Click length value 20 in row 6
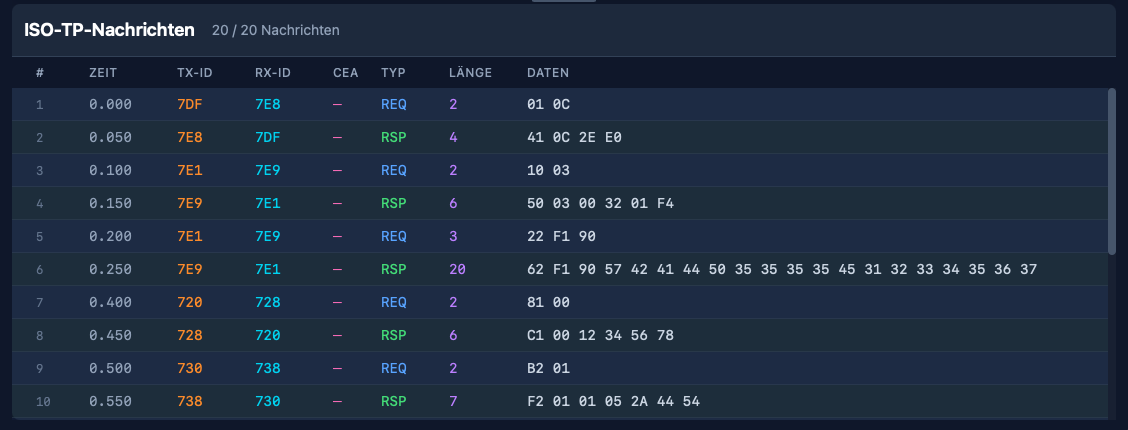This screenshot has width=1128, height=430. tap(457, 269)
